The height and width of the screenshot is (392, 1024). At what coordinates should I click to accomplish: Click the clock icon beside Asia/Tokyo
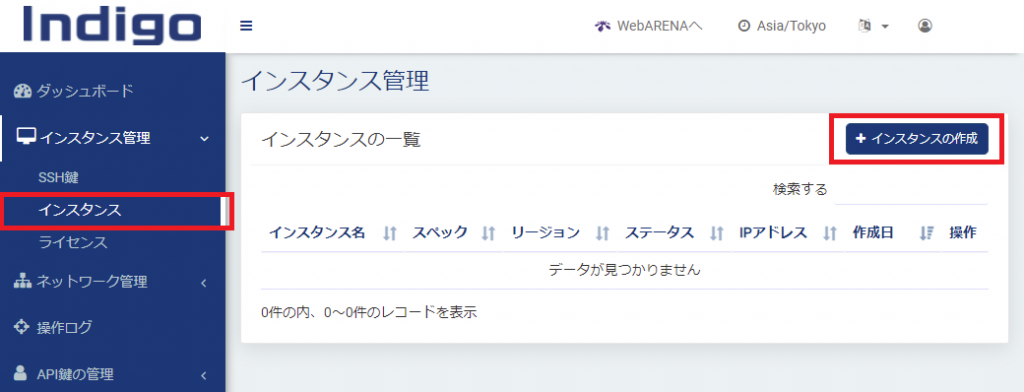[743, 26]
